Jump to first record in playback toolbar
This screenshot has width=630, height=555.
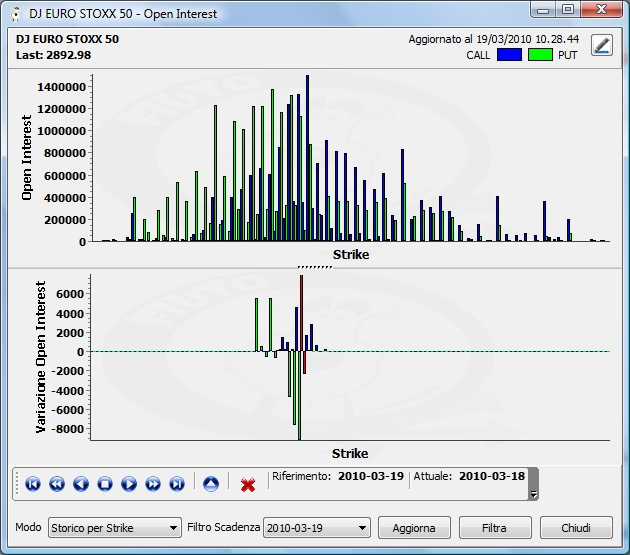coord(33,484)
